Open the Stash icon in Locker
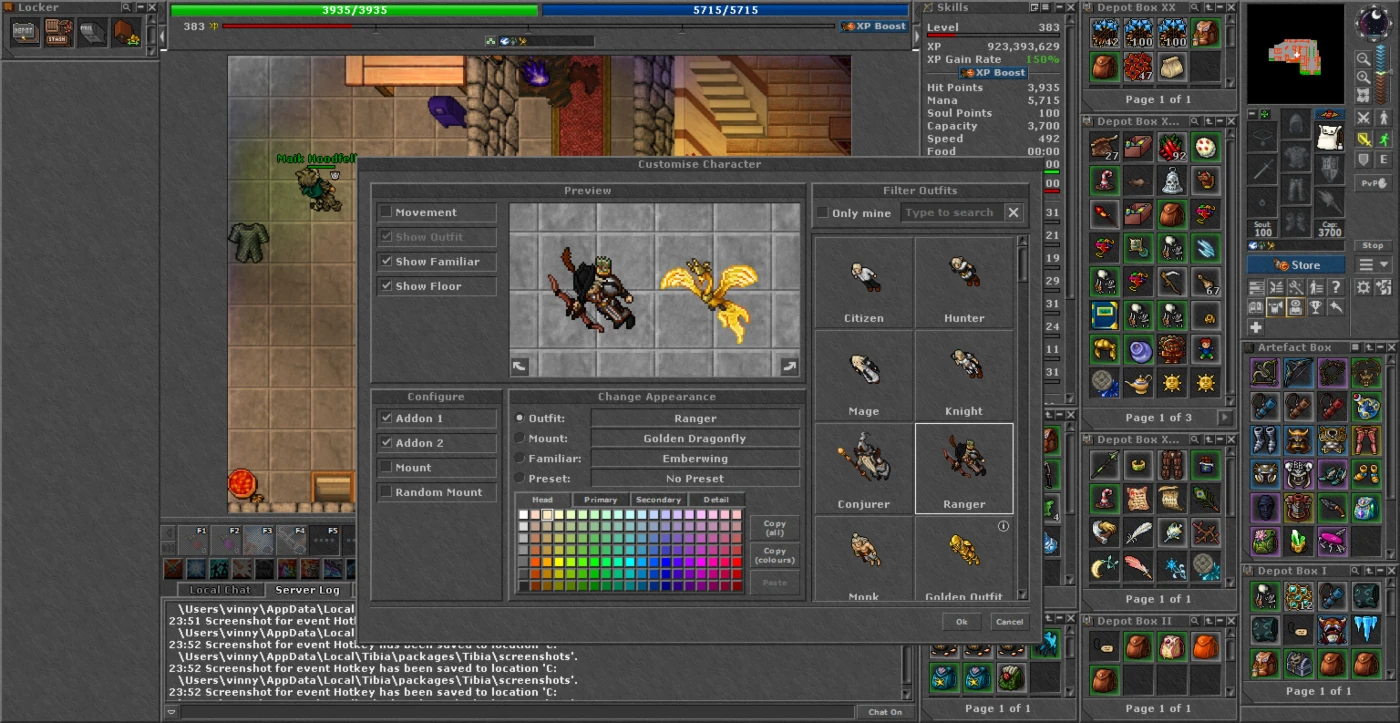This screenshot has height=723, width=1400. [x=58, y=32]
